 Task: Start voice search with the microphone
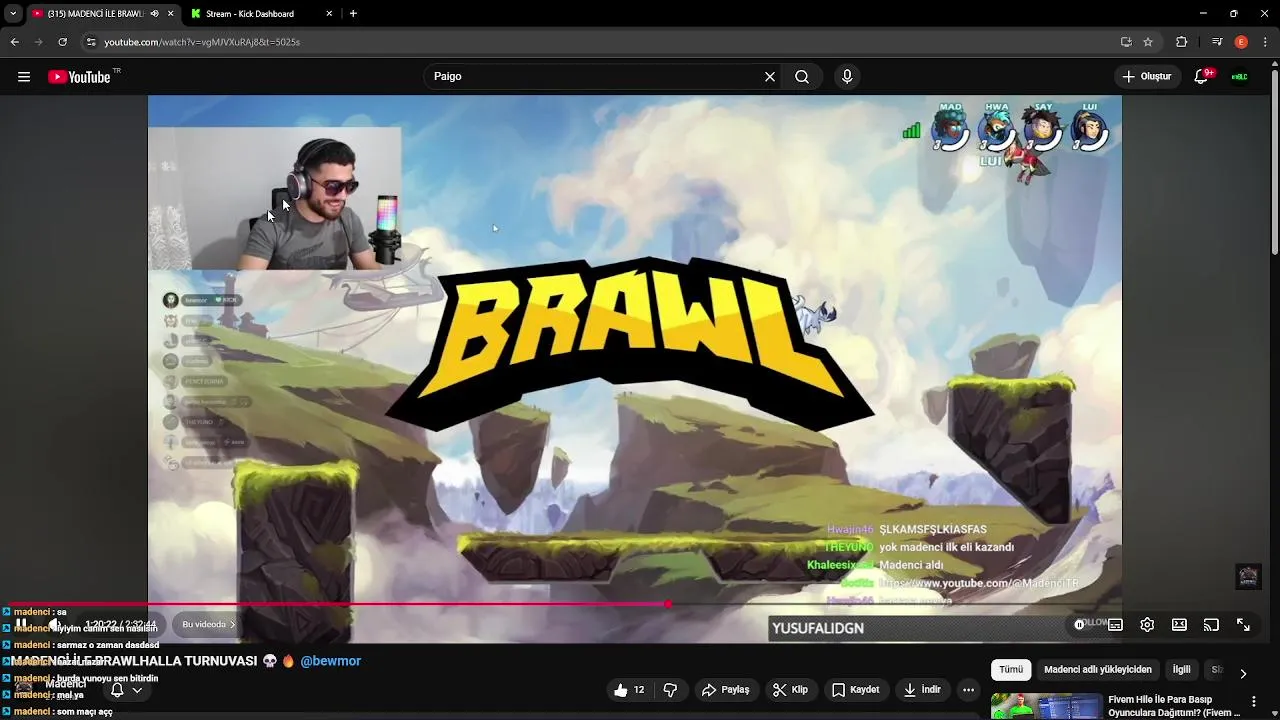click(847, 76)
